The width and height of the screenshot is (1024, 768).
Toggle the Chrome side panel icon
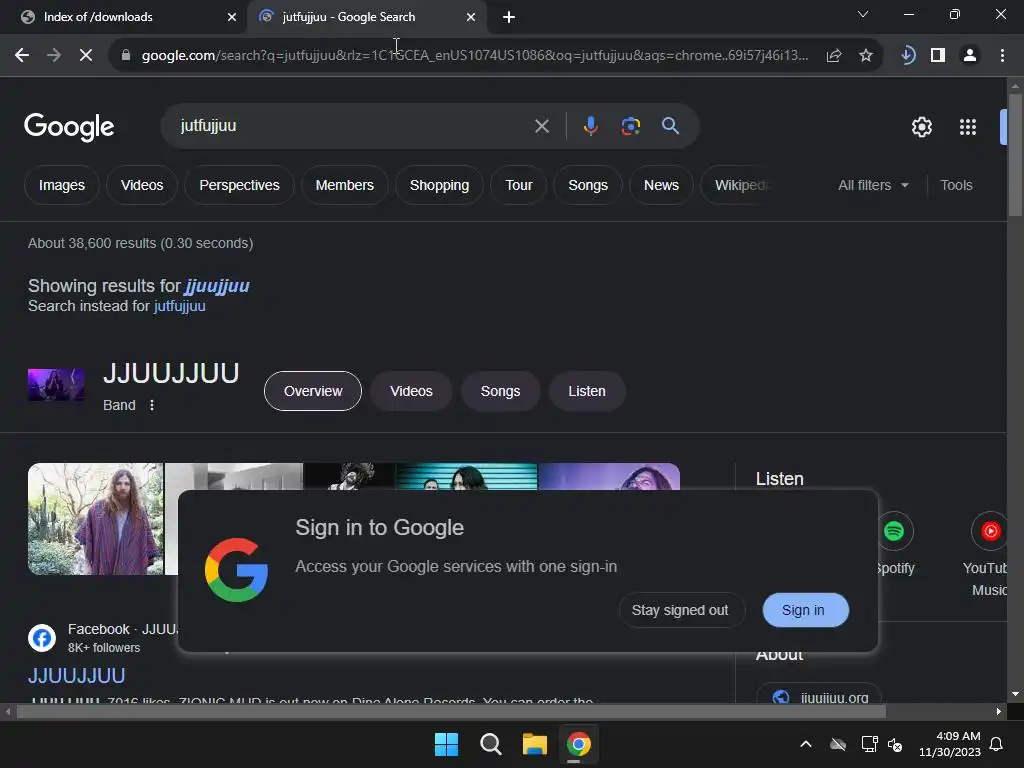tap(938, 56)
